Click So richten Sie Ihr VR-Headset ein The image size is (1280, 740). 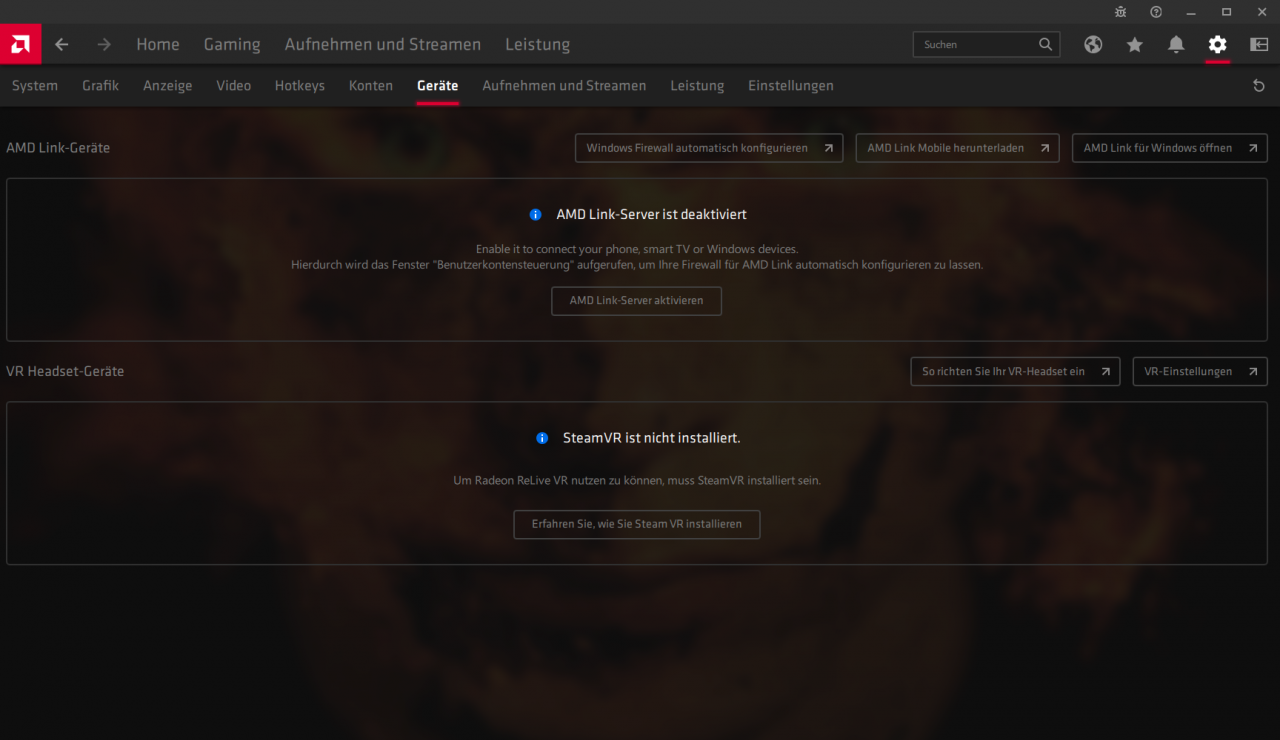(1015, 371)
